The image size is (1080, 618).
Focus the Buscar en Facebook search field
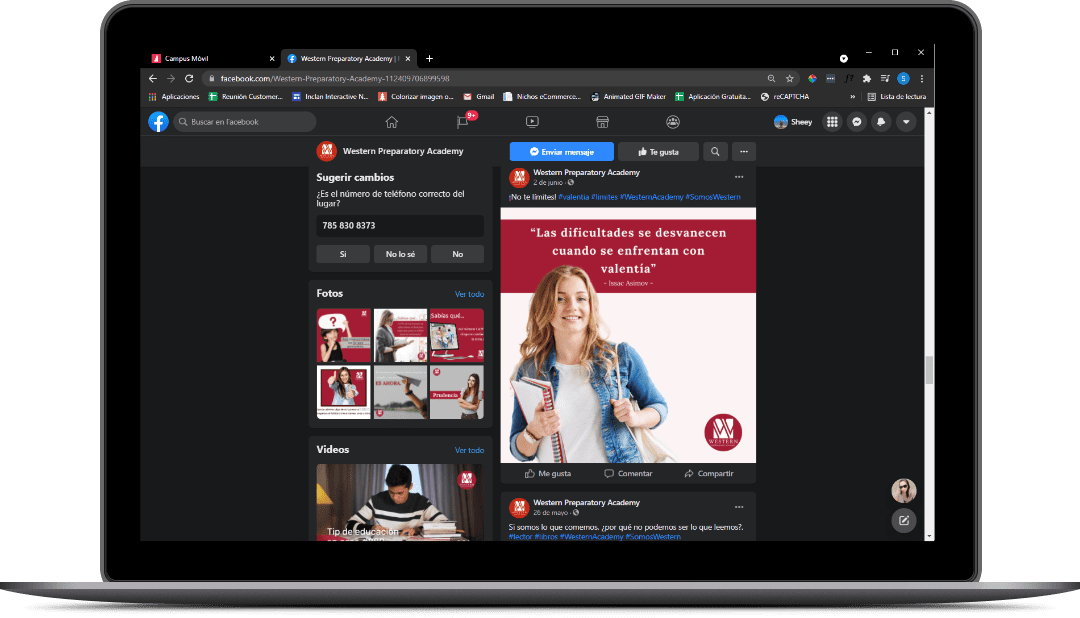245,122
